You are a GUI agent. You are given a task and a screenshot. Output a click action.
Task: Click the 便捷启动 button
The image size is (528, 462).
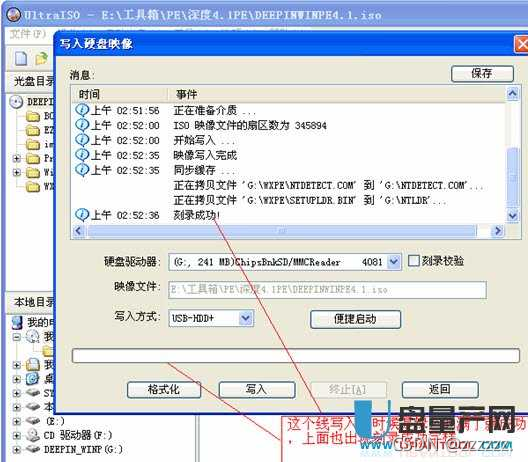click(355, 319)
